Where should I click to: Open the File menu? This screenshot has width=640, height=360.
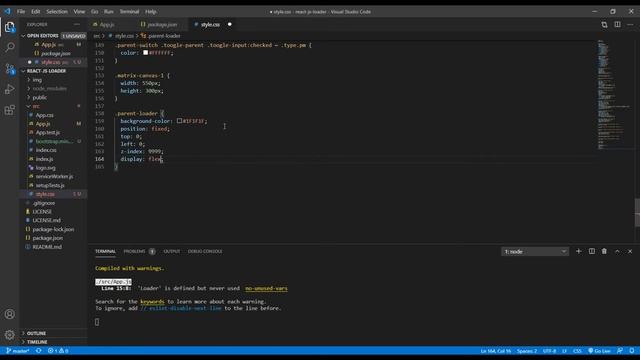[21, 11]
